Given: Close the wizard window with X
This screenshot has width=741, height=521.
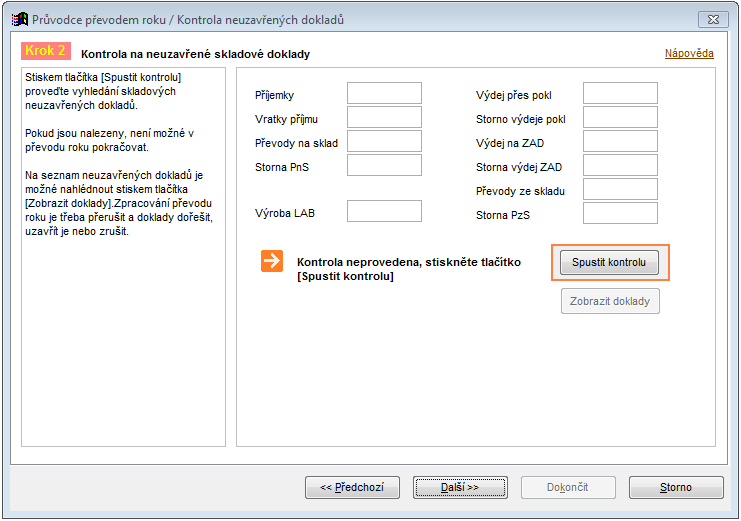Looking at the screenshot, I should [713, 19].
